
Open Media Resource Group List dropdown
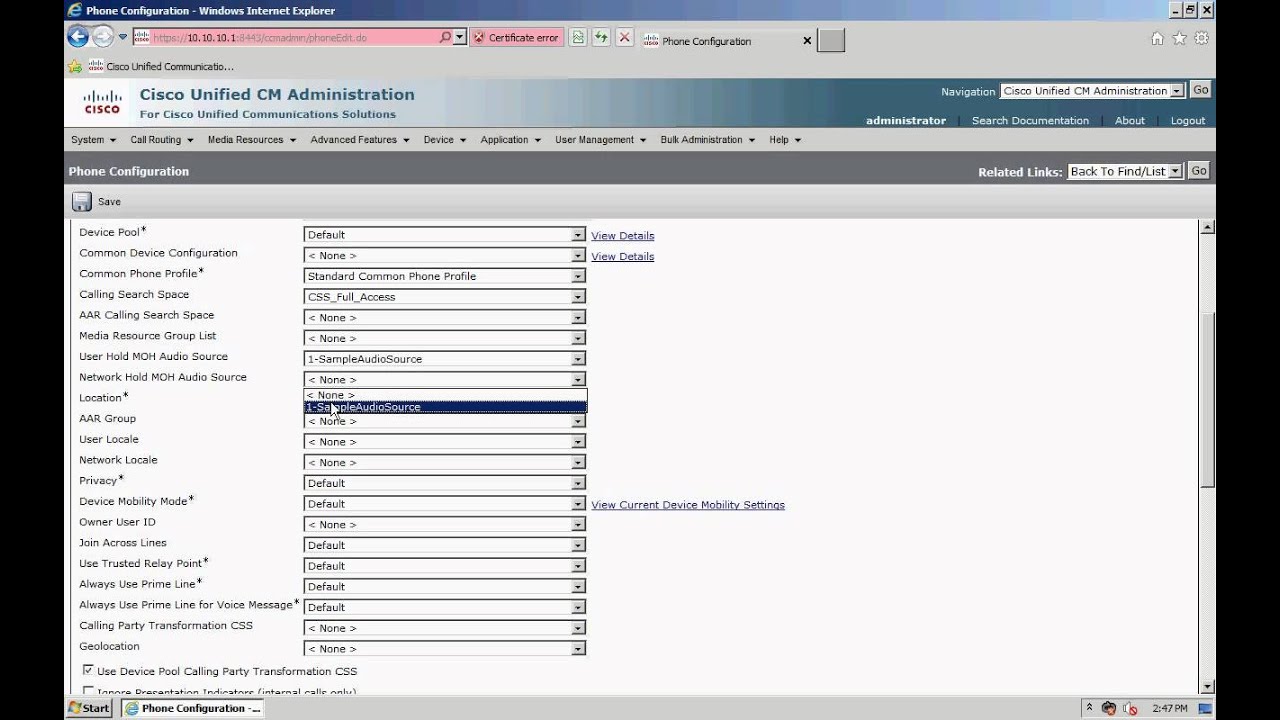(444, 338)
